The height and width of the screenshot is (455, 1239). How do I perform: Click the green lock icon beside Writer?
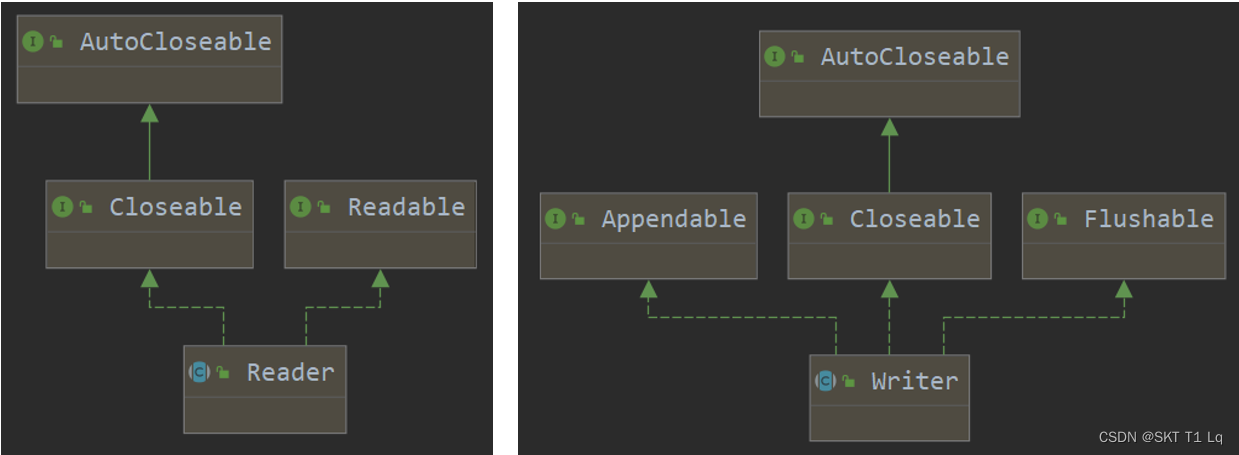tap(848, 382)
